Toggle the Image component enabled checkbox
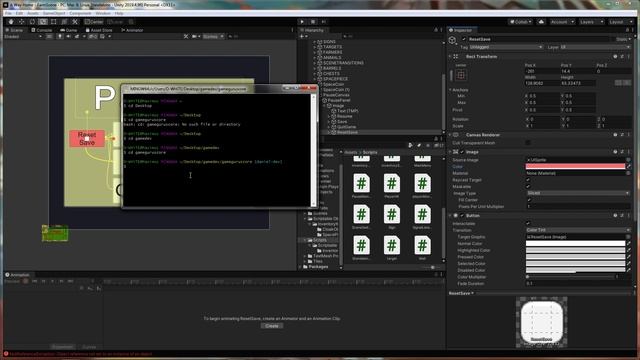Image resolution: width=640 pixels, height=360 pixels. pyautogui.click(x=462, y=152)
